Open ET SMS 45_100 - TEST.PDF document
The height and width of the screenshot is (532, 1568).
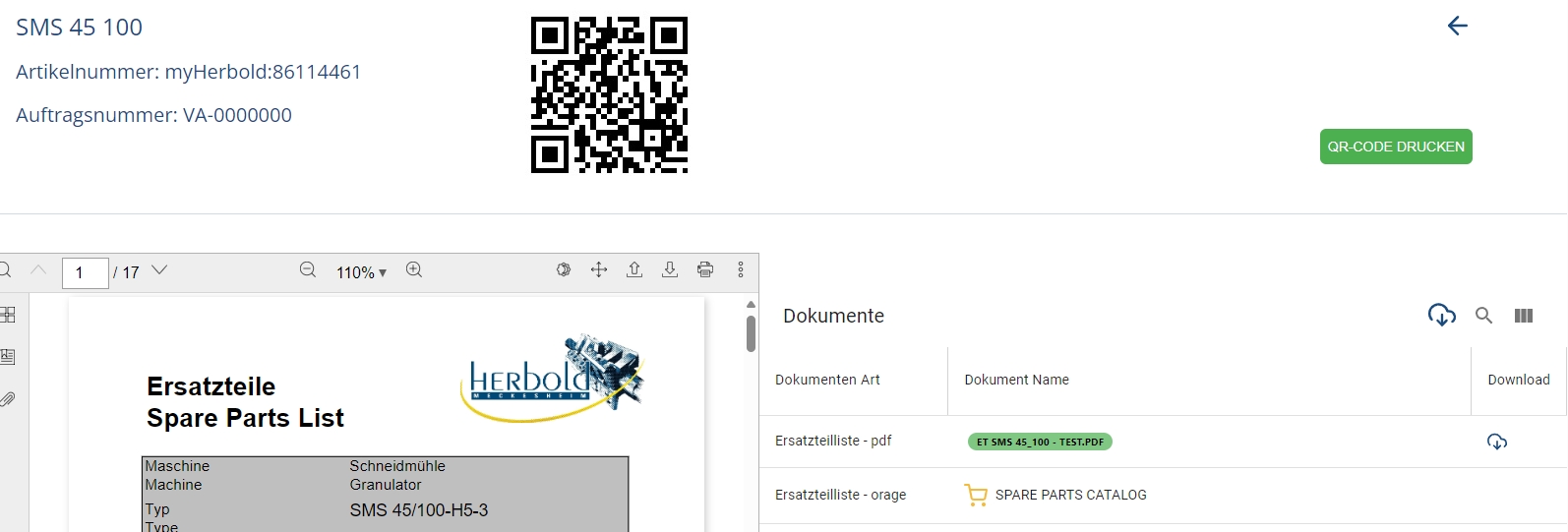pos(1040,442)
